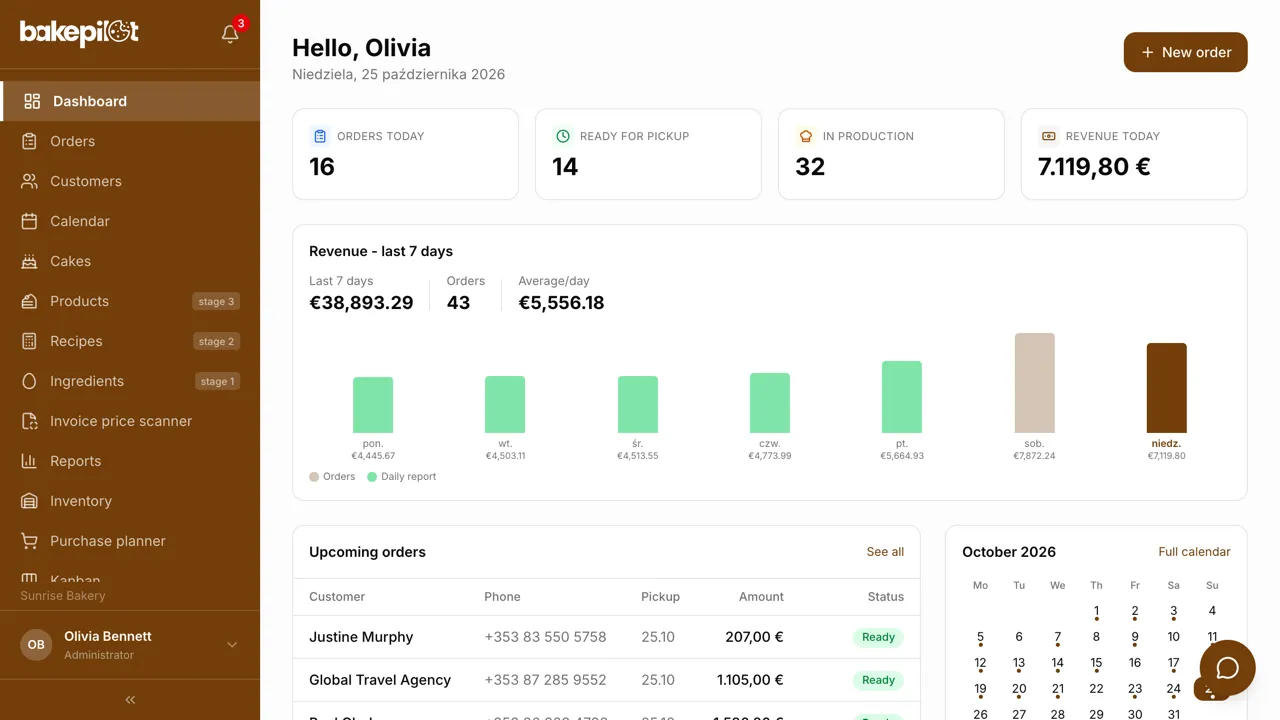Click the Orders Today card
This screenshot has width=1280, height=720.
tap(405, 154)
